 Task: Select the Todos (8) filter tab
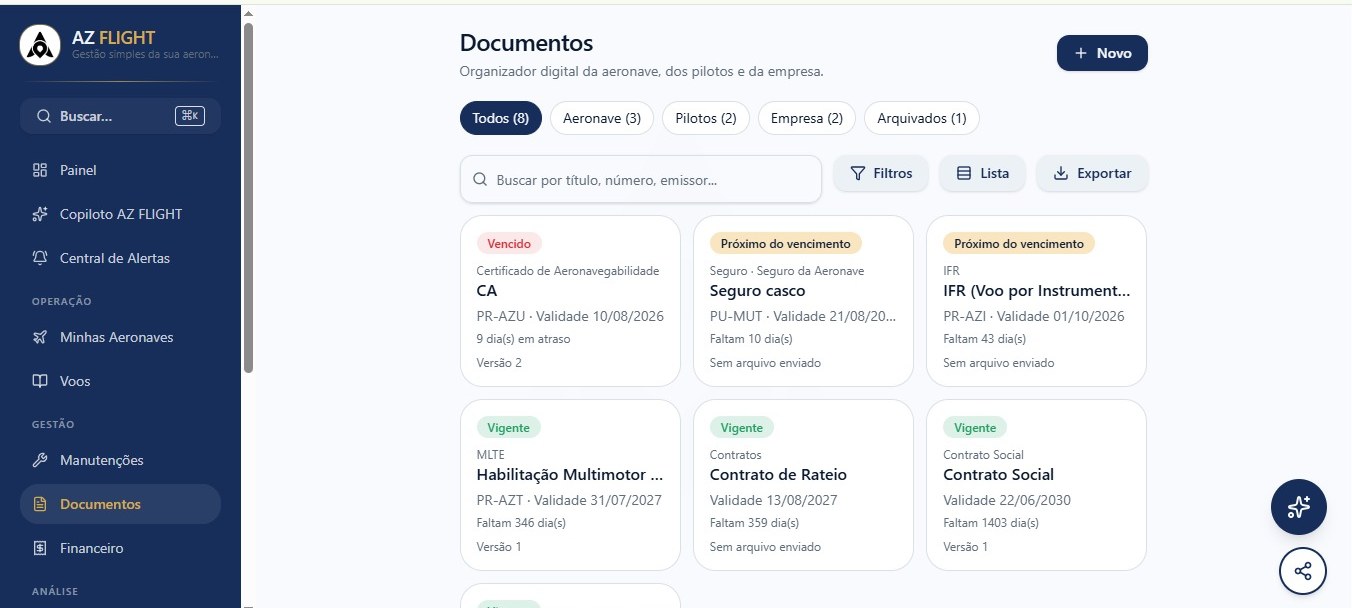coord(501,118)
